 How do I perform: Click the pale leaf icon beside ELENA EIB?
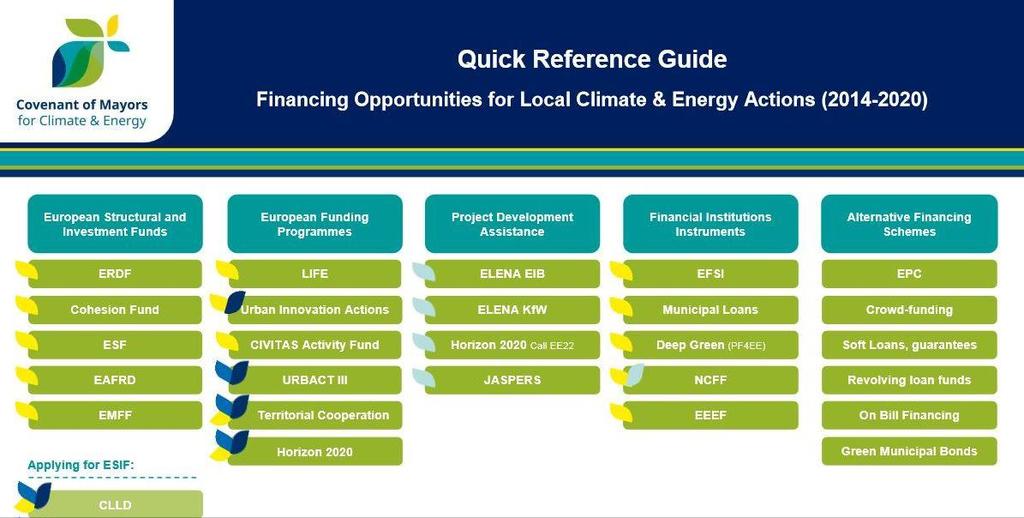(x=424, y=271)
